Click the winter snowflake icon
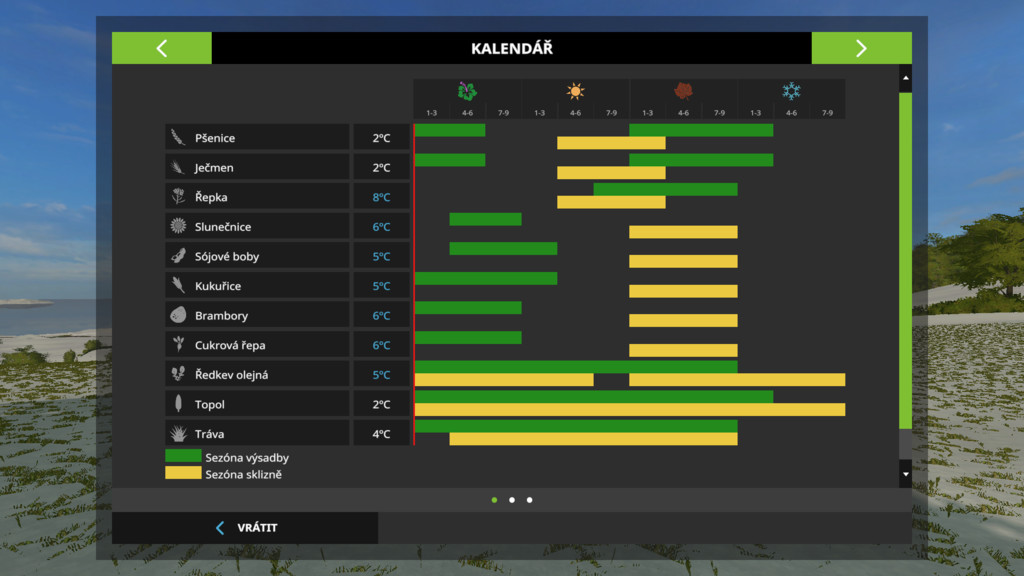This screenshot has height=576, width=1024. coord(791,91)
